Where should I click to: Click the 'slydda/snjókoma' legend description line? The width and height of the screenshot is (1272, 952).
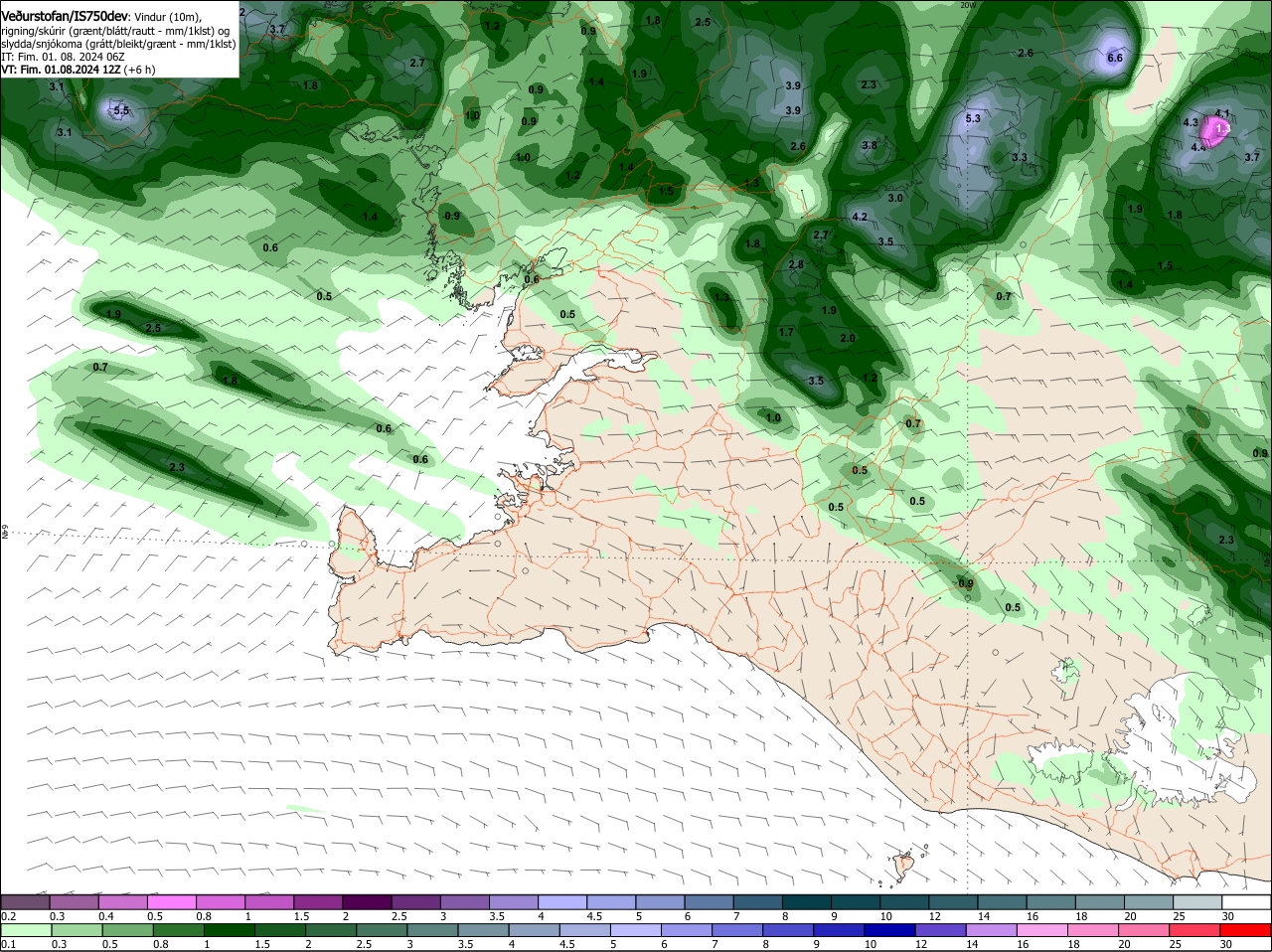118,44
